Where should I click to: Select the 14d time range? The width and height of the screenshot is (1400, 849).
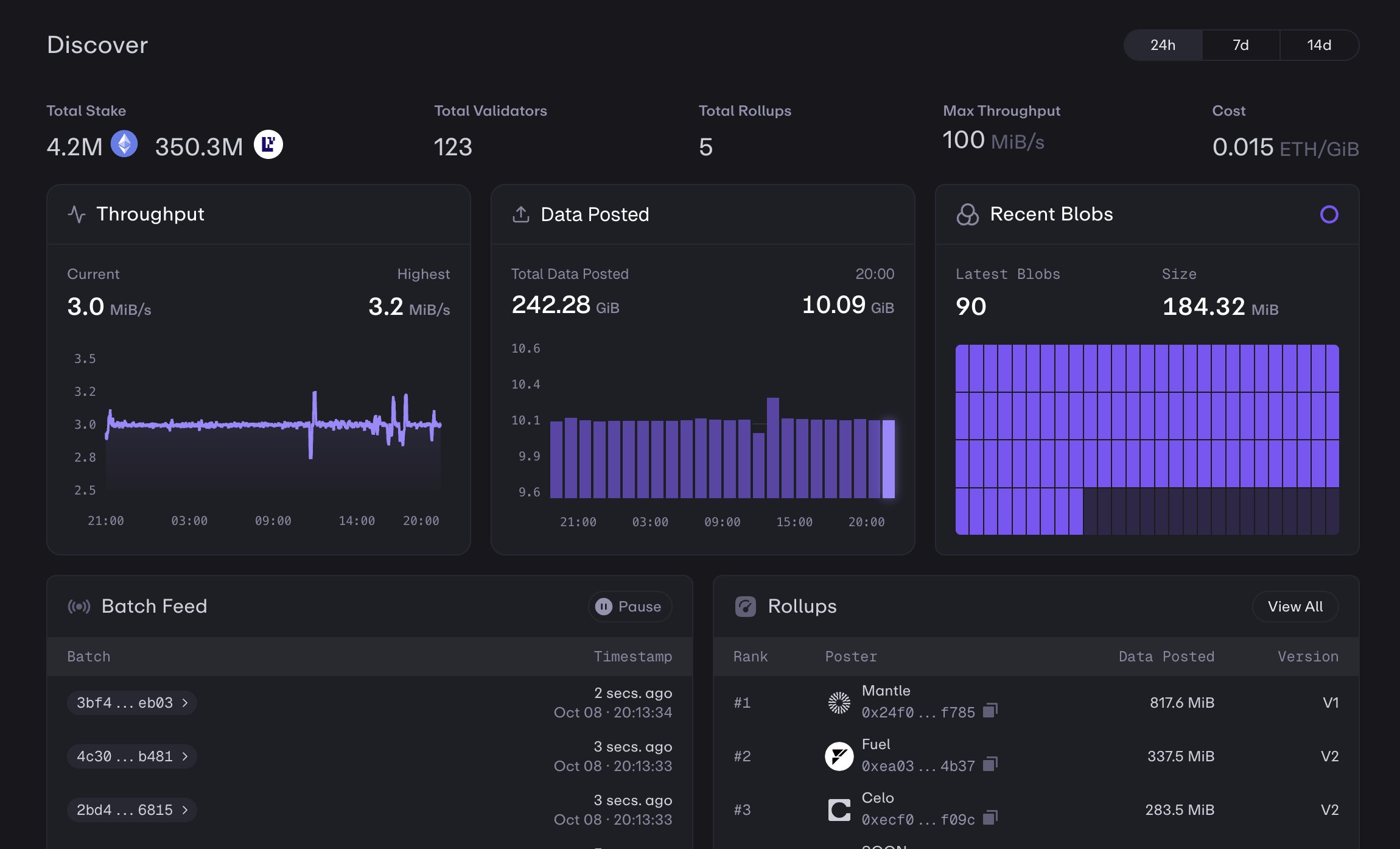point(1319,45)
